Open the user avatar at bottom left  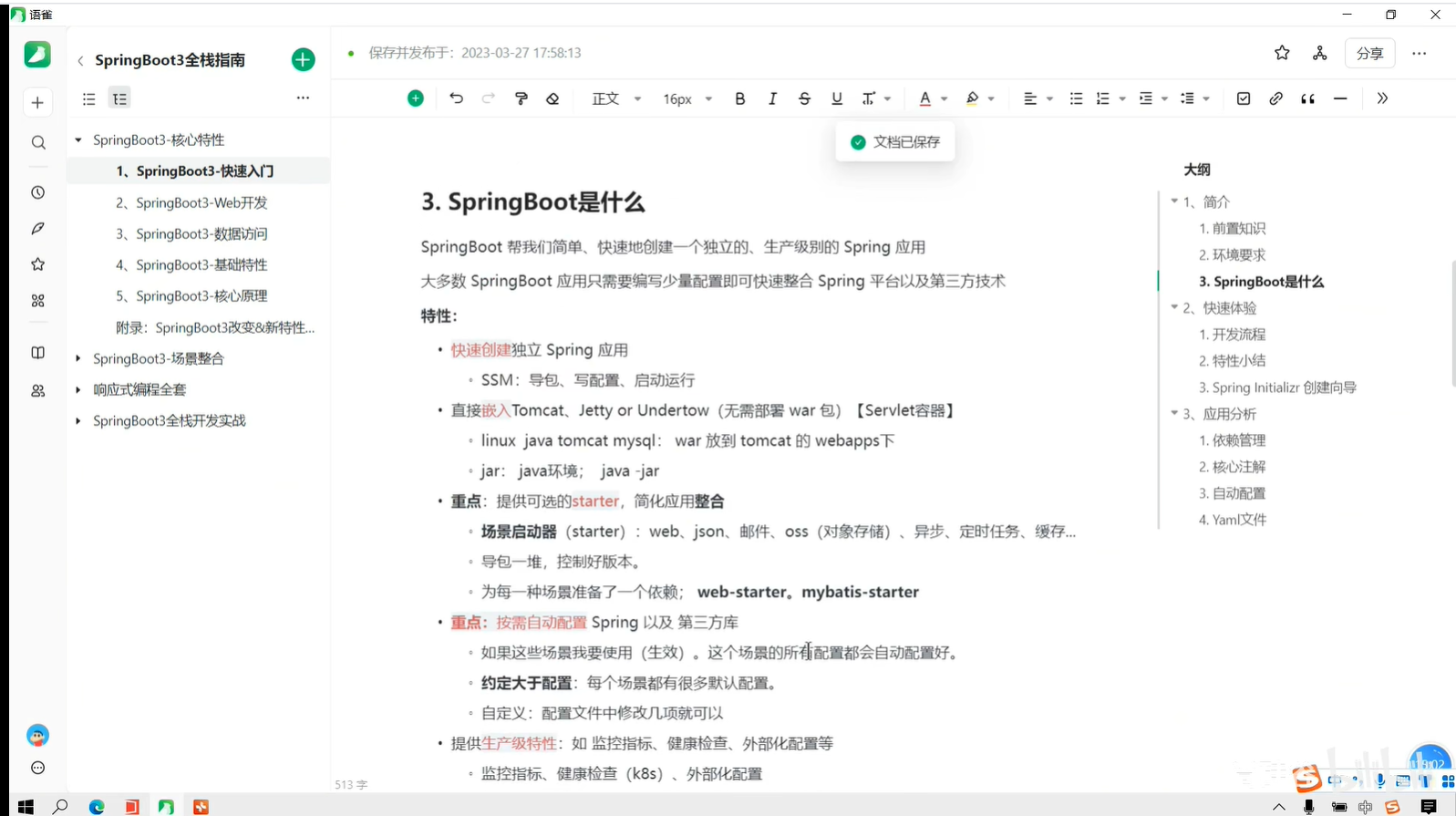[x=37, y=735]
